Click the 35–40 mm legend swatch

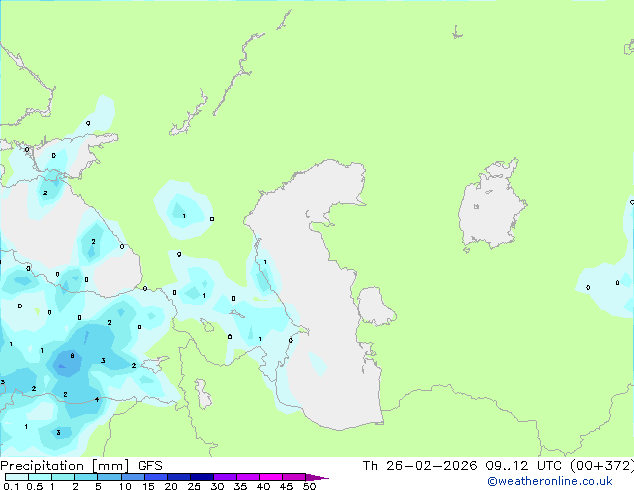[x=247, y=477]
